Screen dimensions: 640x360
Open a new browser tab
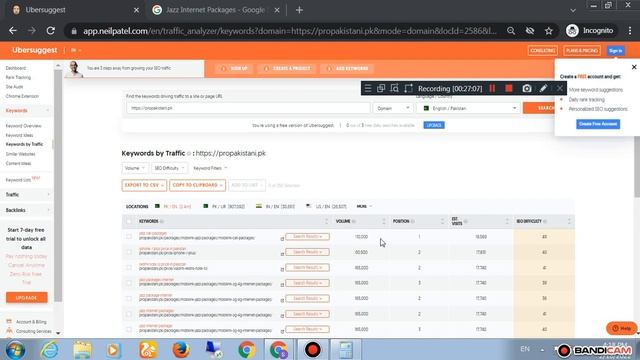point(299,10)
